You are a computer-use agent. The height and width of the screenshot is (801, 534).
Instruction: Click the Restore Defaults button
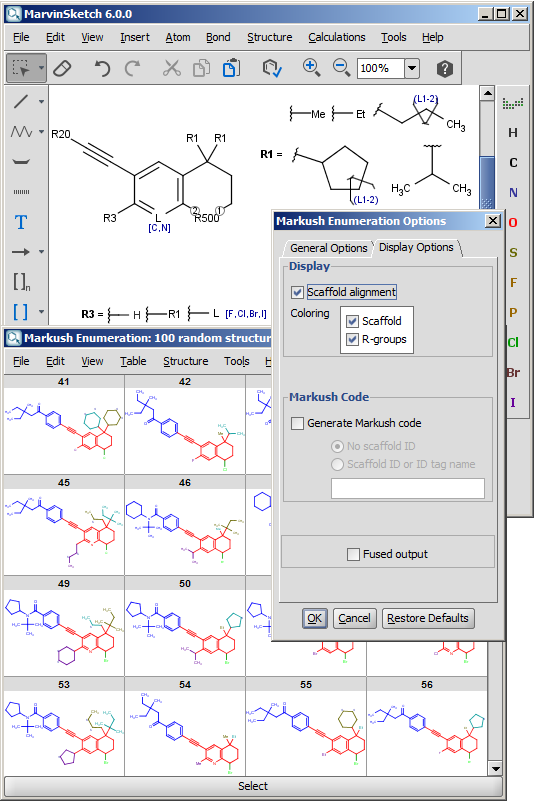[428, 618]
